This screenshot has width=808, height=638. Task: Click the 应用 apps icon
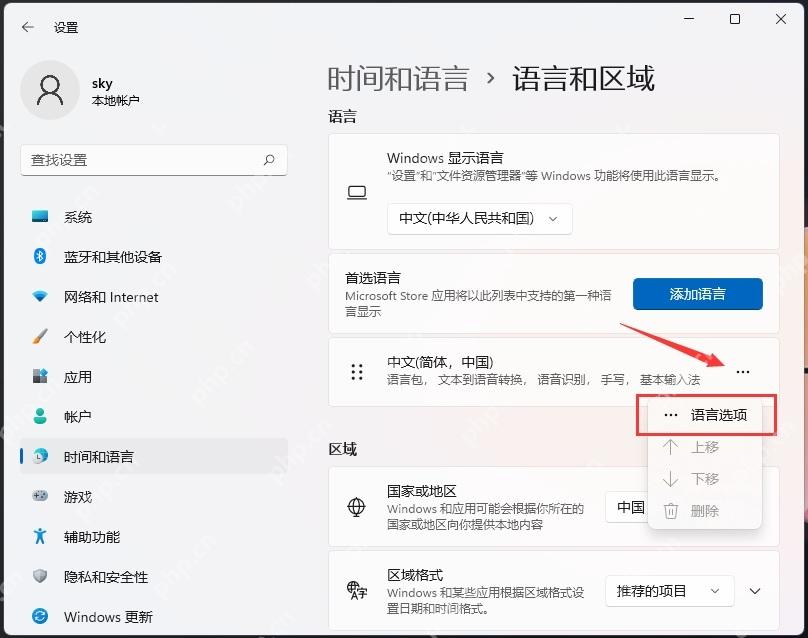(40, 376)
